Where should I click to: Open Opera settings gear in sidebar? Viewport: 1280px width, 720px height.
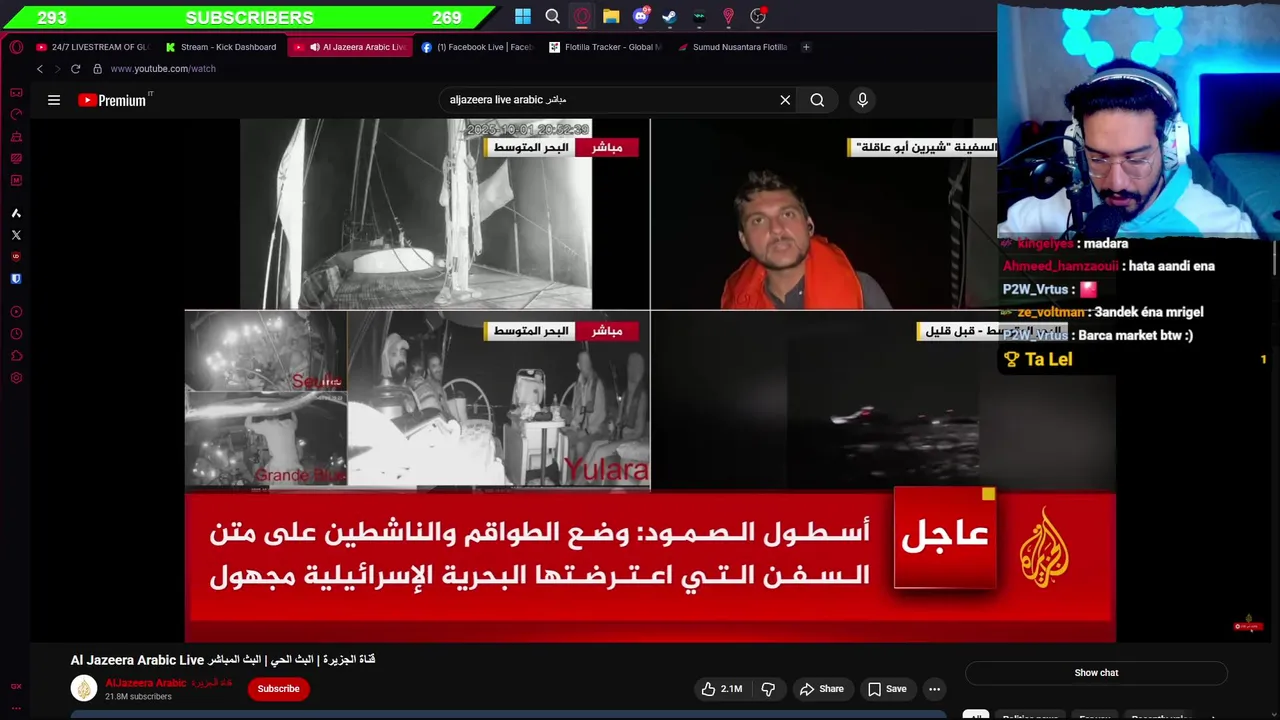pos(16,378)
